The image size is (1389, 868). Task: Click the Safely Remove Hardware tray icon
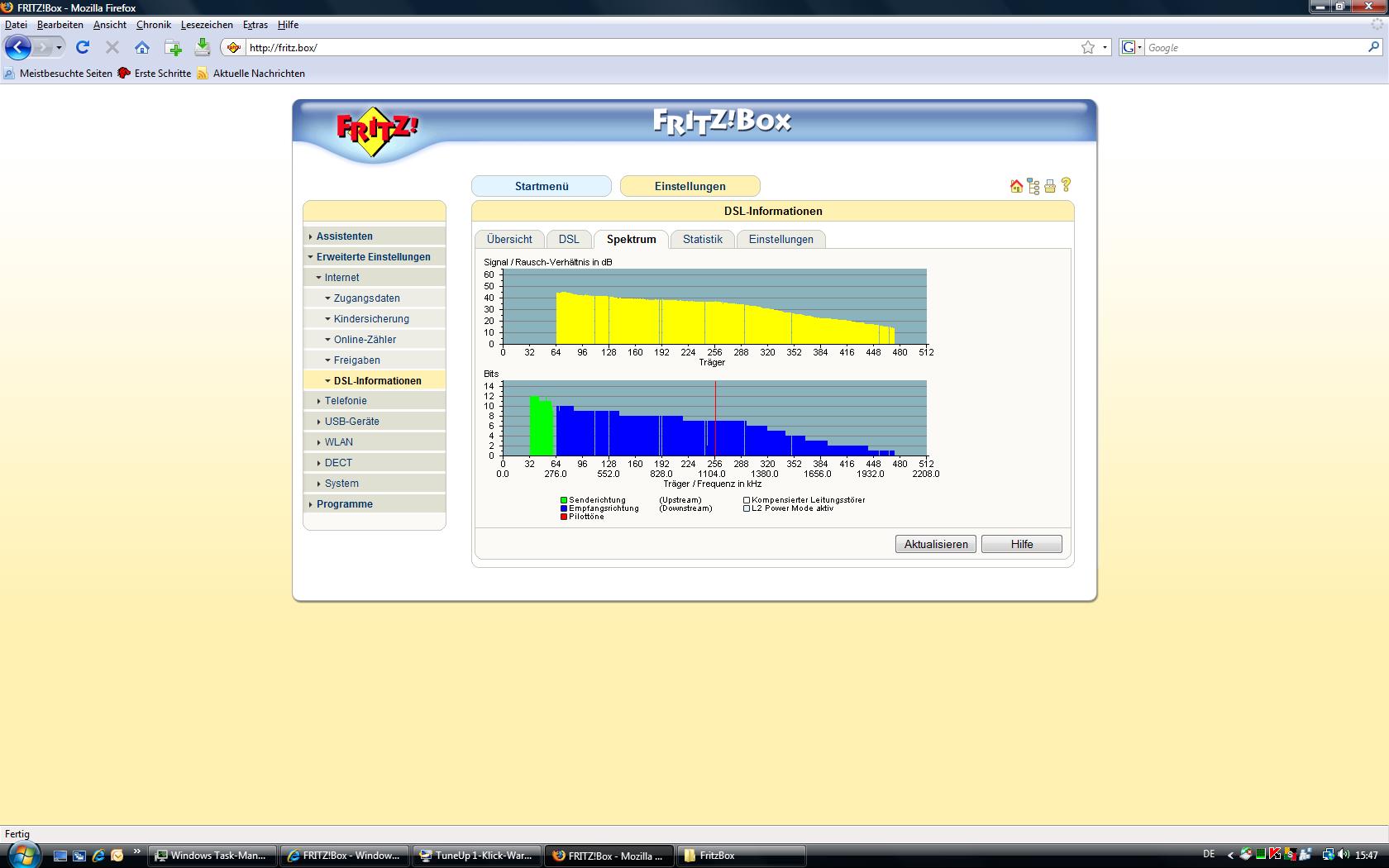pos(1245,855)
